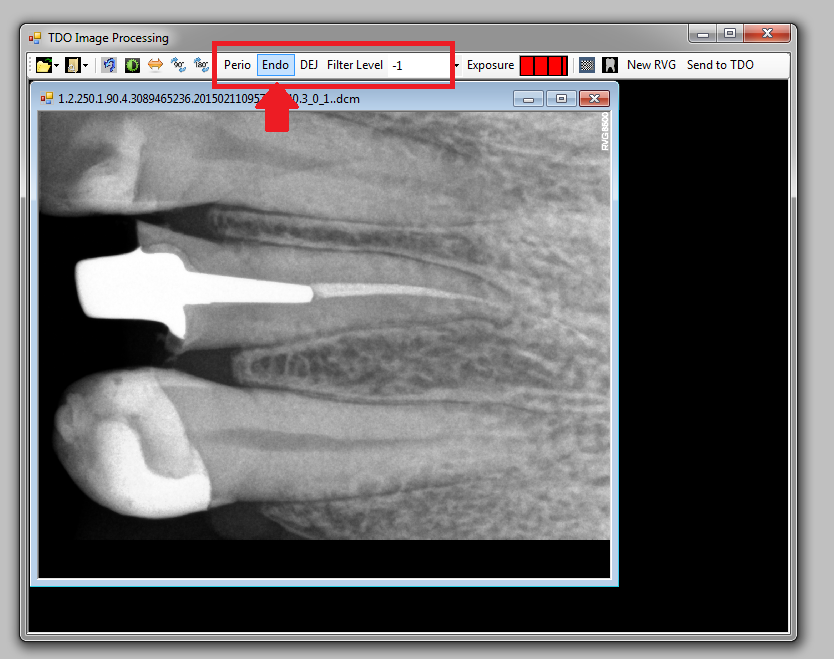Click the open folder icon in toolbar
This screenshot has width=834, height=659.
(x=42, y=65)
